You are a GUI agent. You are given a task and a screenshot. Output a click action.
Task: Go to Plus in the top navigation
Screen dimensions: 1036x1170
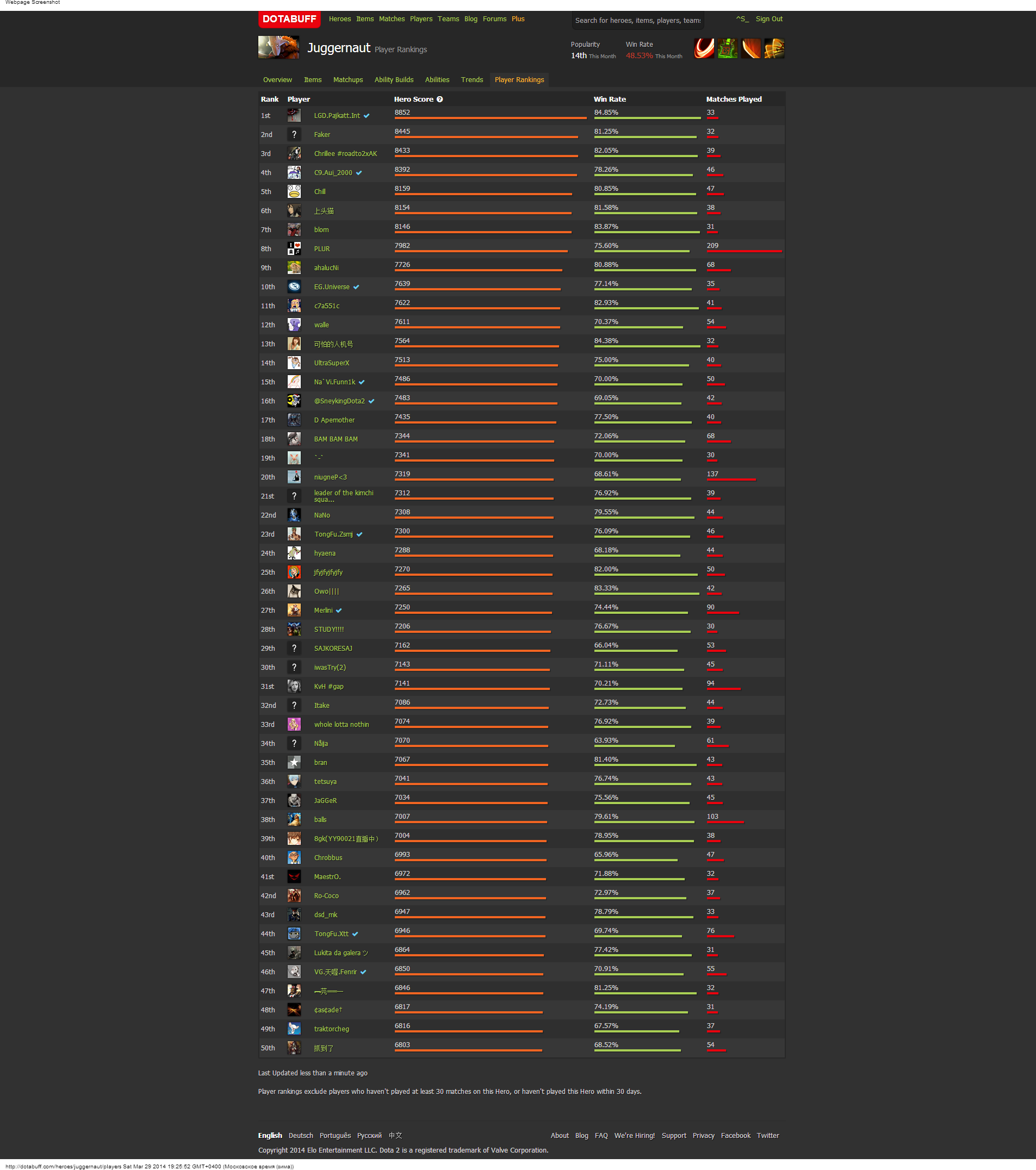tap(518, 19)
